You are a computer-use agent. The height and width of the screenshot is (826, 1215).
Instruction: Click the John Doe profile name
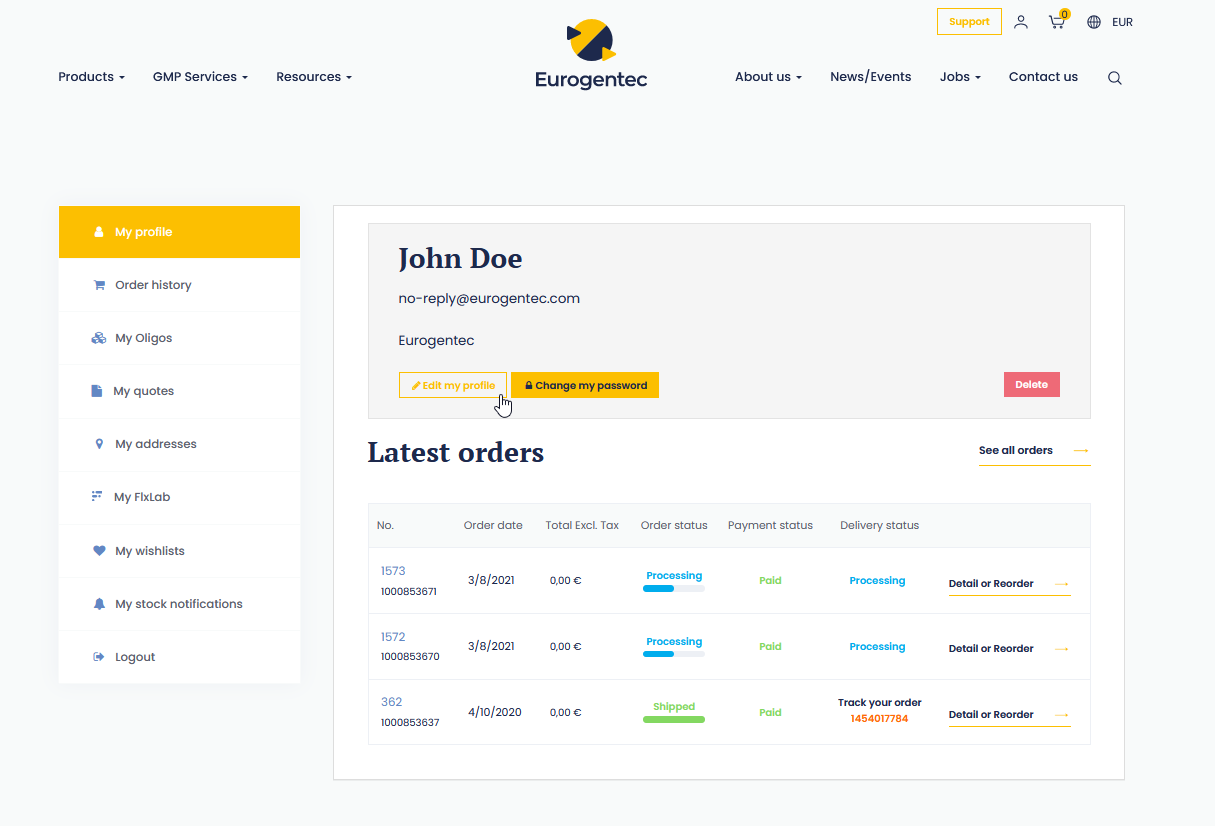click(460, 259)
